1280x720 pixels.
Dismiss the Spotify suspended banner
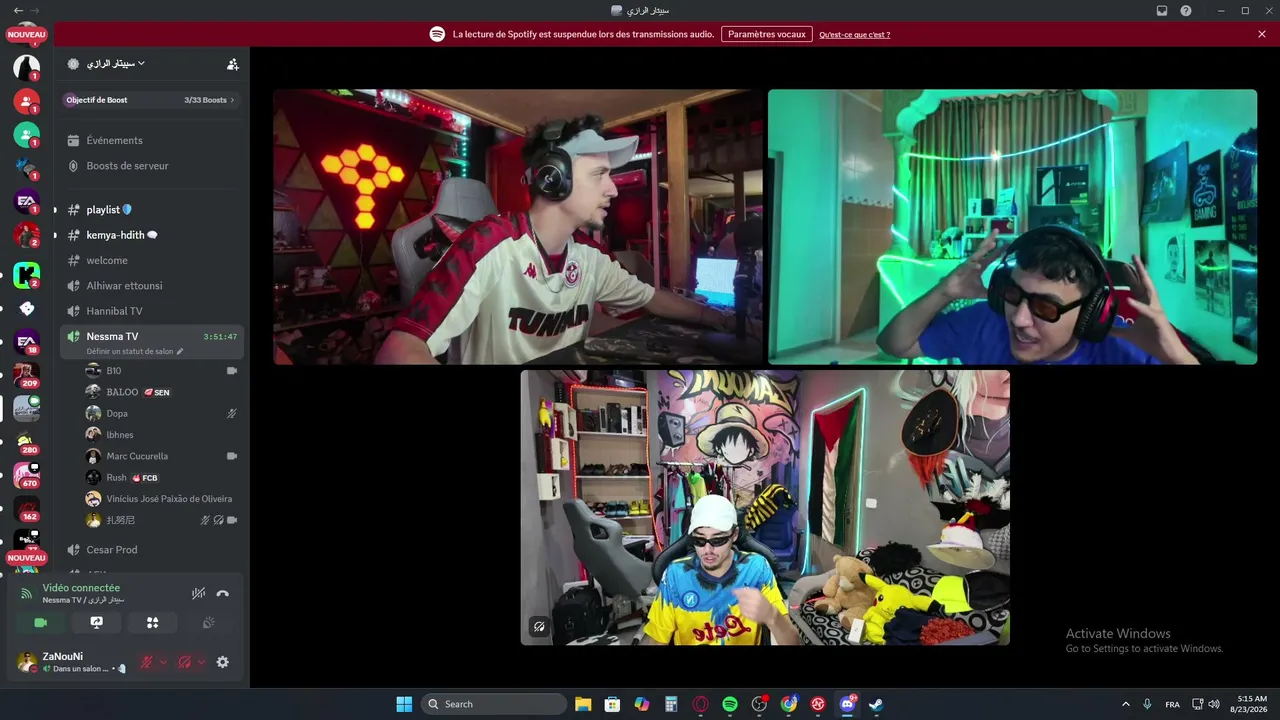pos(1262,34)
